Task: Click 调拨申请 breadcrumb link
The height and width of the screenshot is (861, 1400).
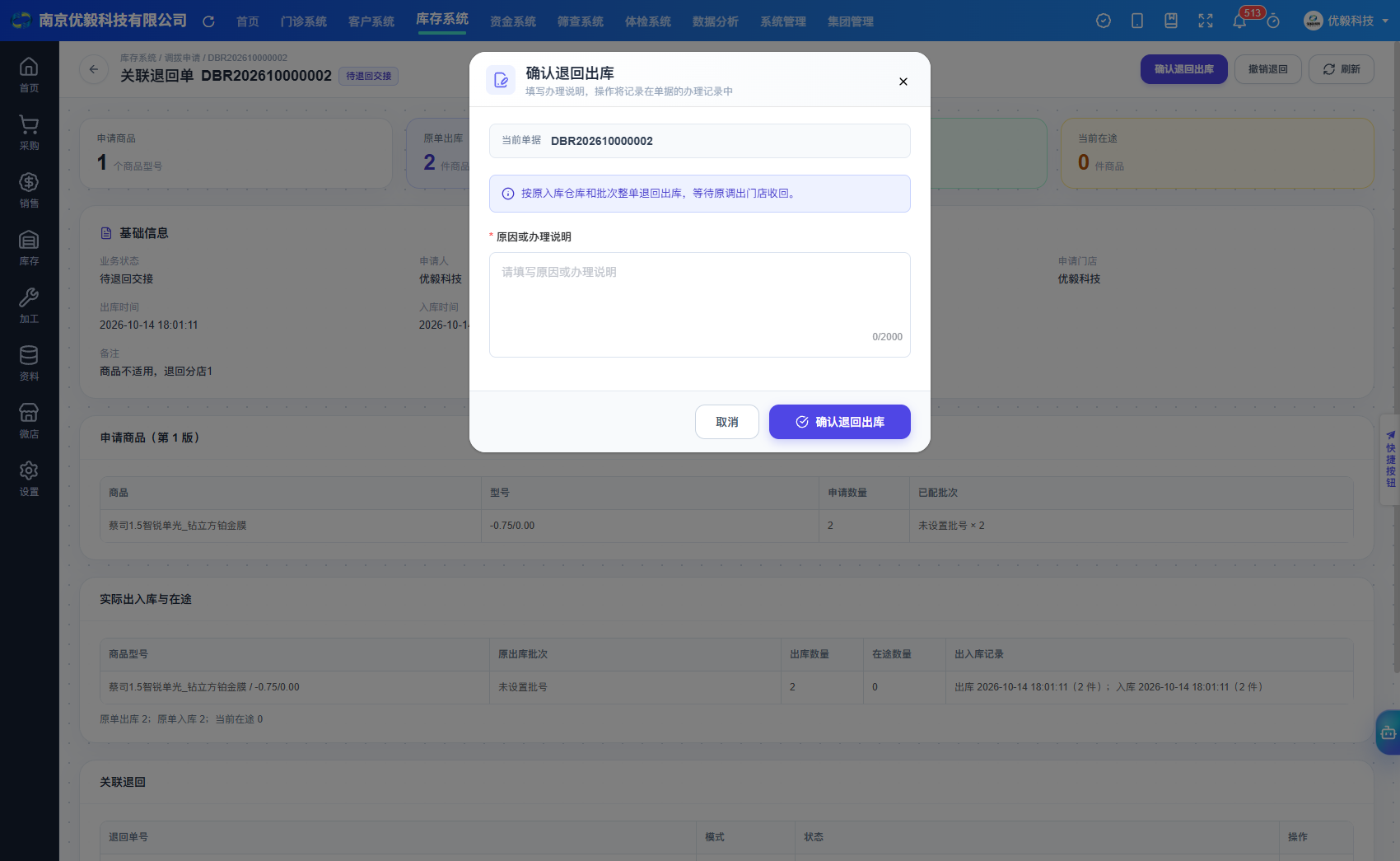Action: coord(183,58)
